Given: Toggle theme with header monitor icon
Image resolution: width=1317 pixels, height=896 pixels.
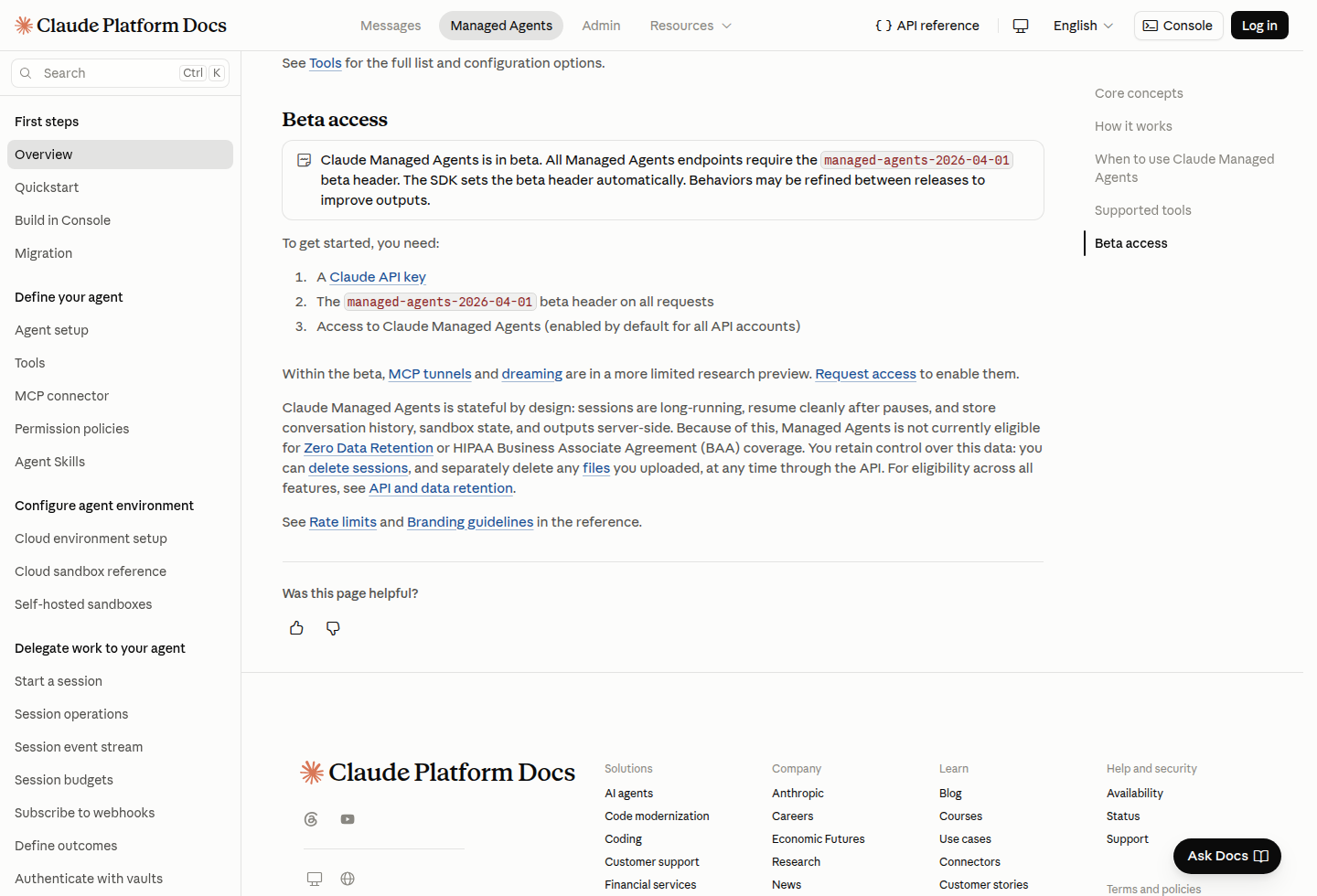Looking at the screenshot, I should pyautogui.click(x=1021, y=26).
